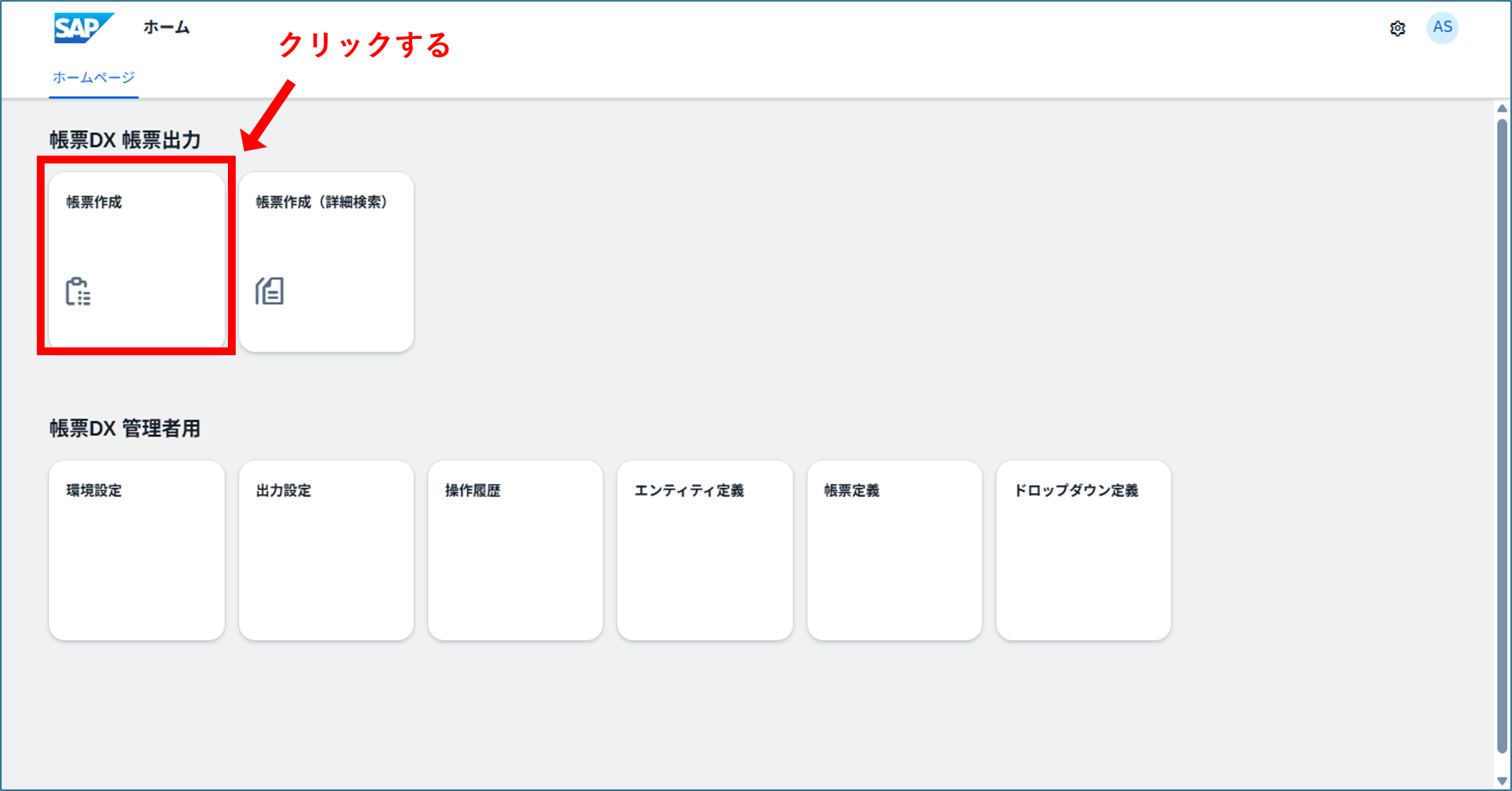1512x791 pixels.
Task: Open the AS user avatar menu
Action: (x=1442, y=28)
